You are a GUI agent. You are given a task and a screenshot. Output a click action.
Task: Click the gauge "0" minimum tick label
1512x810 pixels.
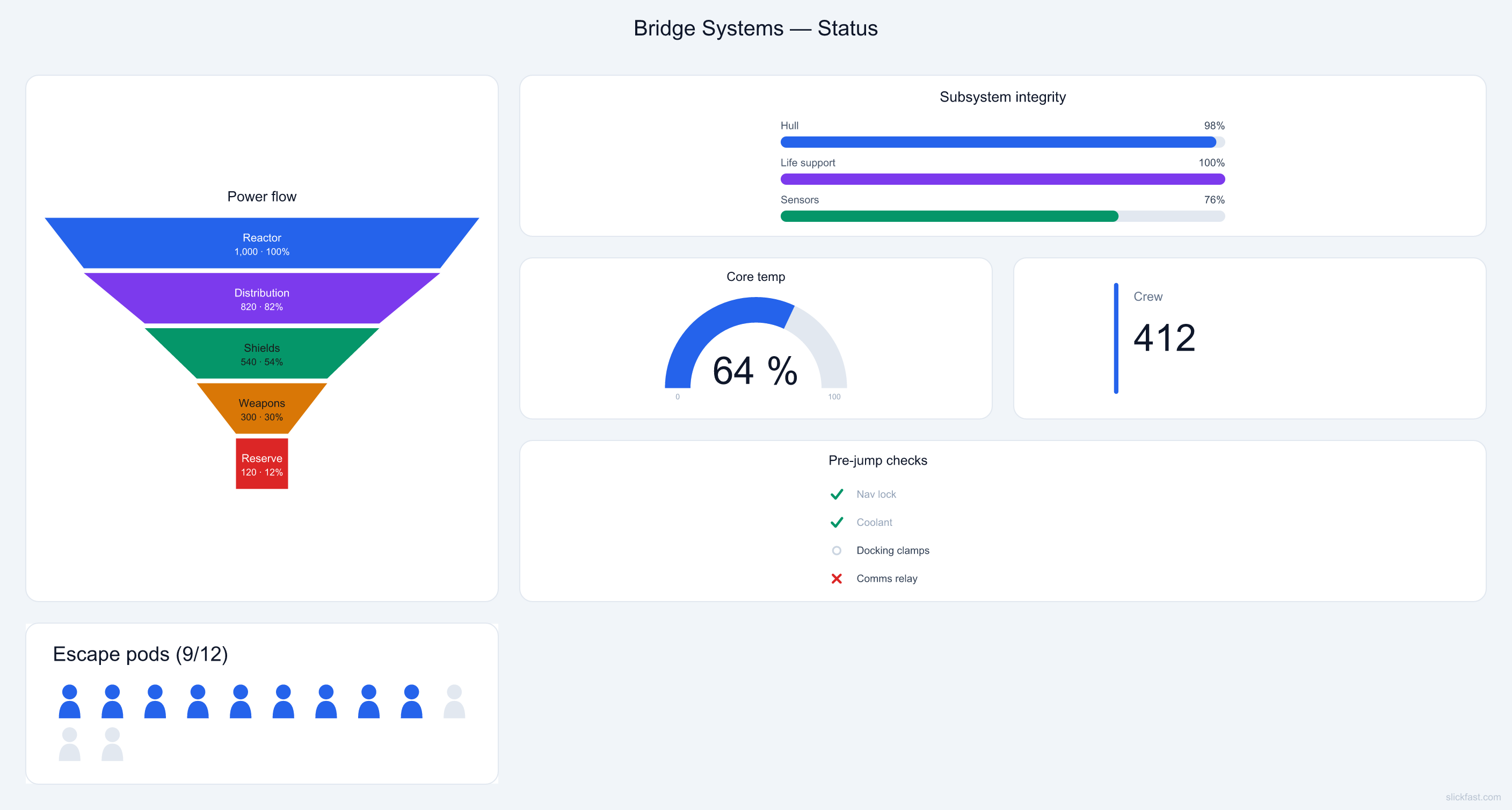click(x=678, y=397)
